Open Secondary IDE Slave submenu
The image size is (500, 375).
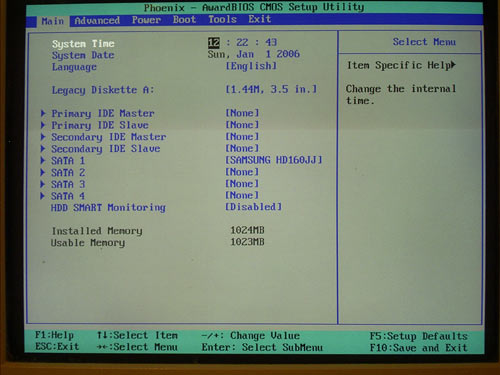click(106, 149)
